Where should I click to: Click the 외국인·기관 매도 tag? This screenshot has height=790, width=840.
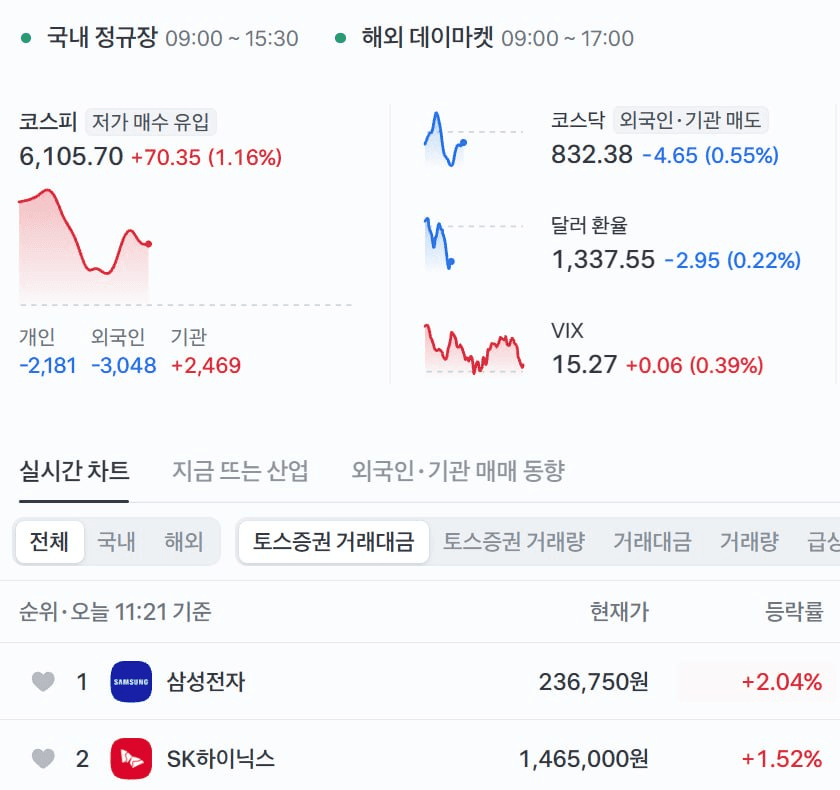[691, 120]
